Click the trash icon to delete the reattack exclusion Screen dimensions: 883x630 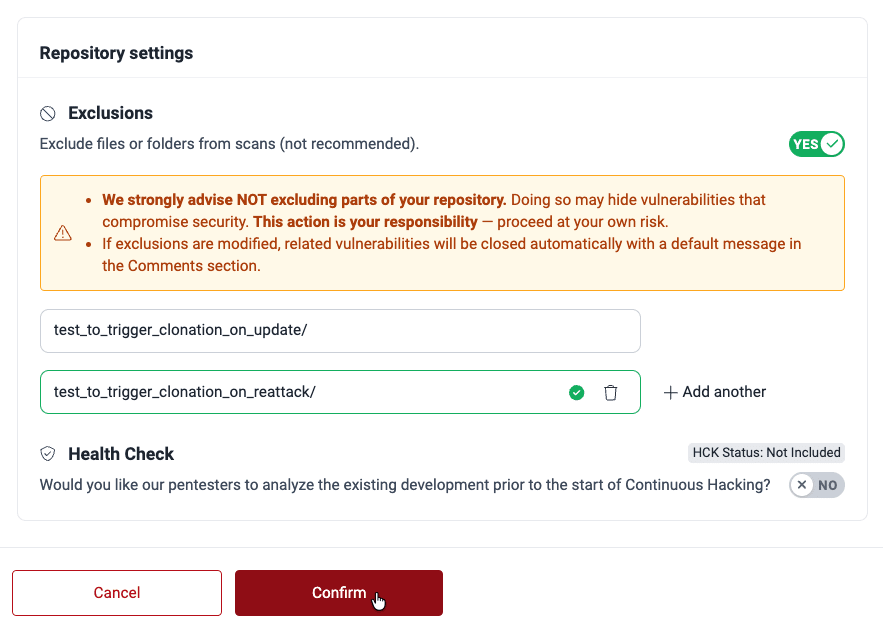pos(611,392)
